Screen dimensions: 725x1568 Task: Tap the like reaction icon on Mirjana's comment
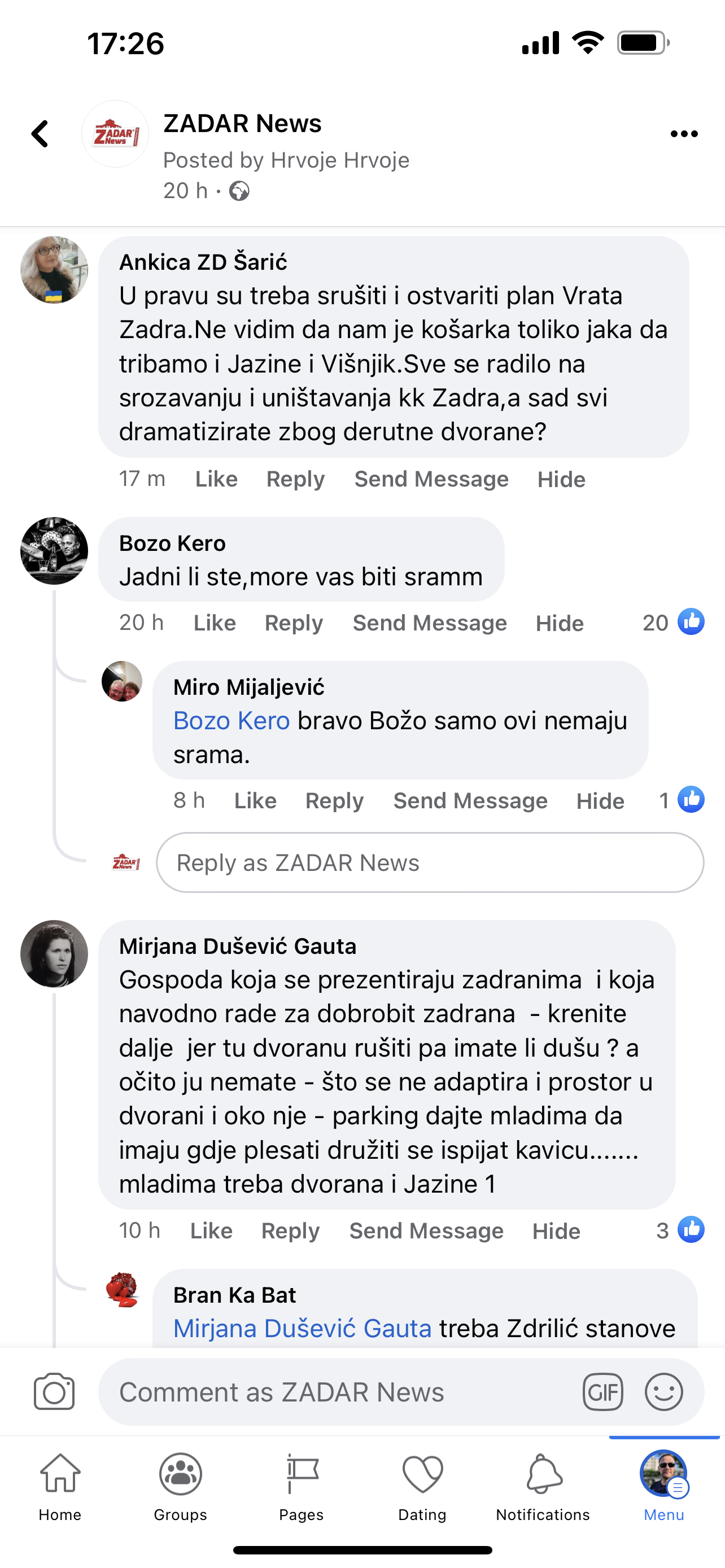pyautogui.click(x=691, y=1230)
